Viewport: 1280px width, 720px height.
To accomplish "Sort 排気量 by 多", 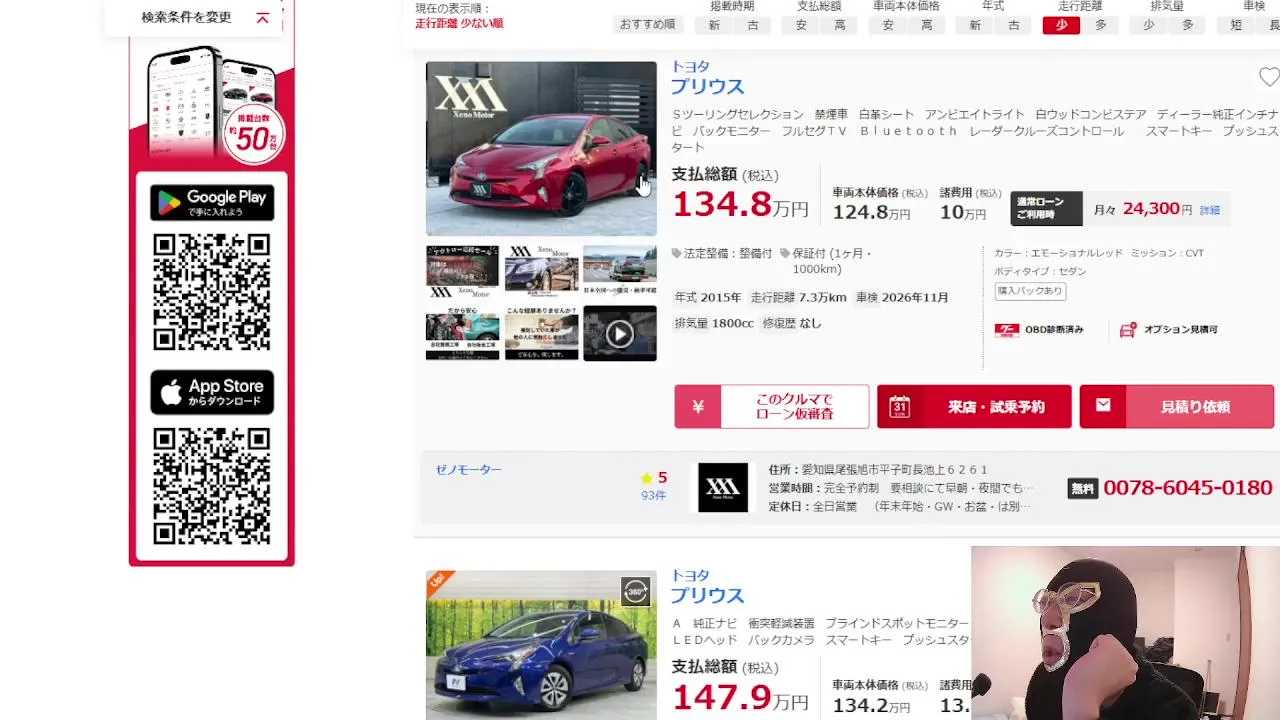I will (x=1188, y=25).
